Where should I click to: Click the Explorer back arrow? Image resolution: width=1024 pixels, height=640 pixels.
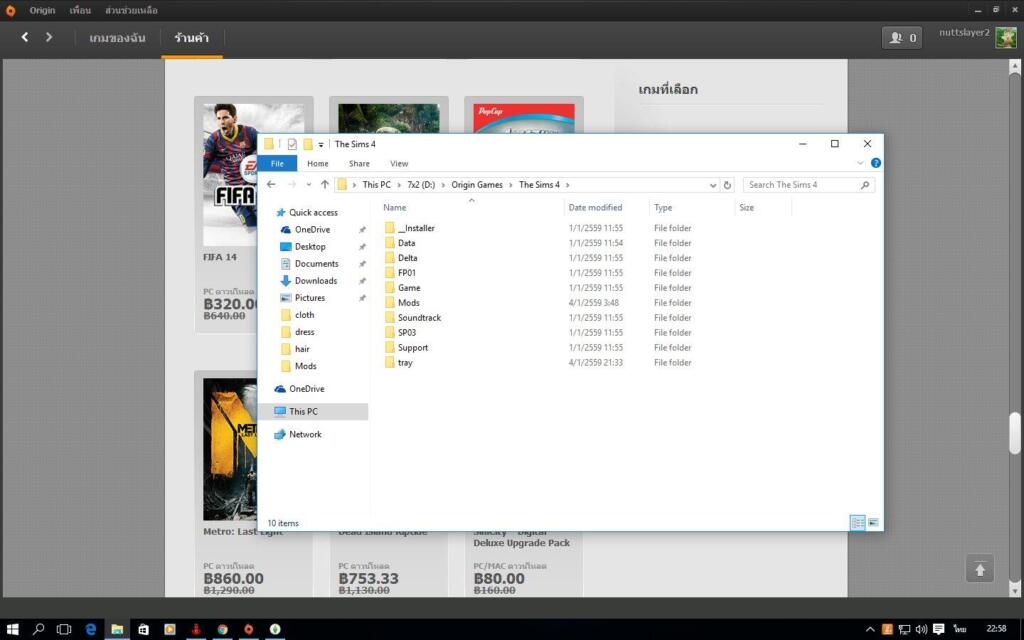click(271, 185)
